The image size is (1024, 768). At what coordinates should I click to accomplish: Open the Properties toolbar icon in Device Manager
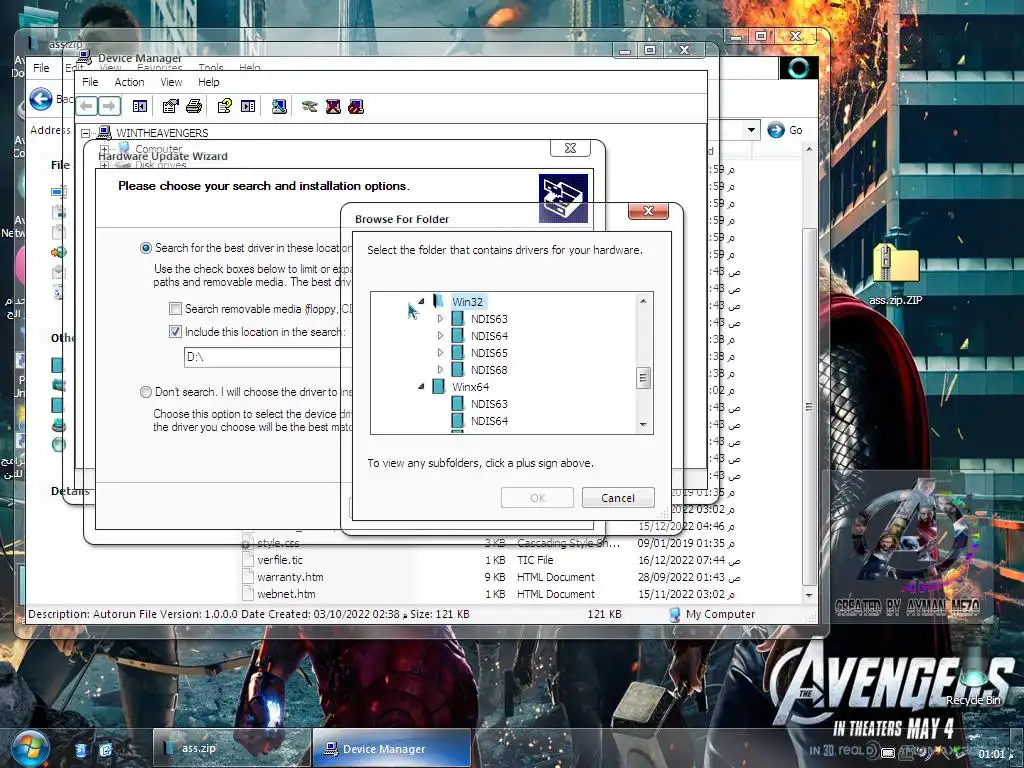pyautogui.click(x=170, y=106)
